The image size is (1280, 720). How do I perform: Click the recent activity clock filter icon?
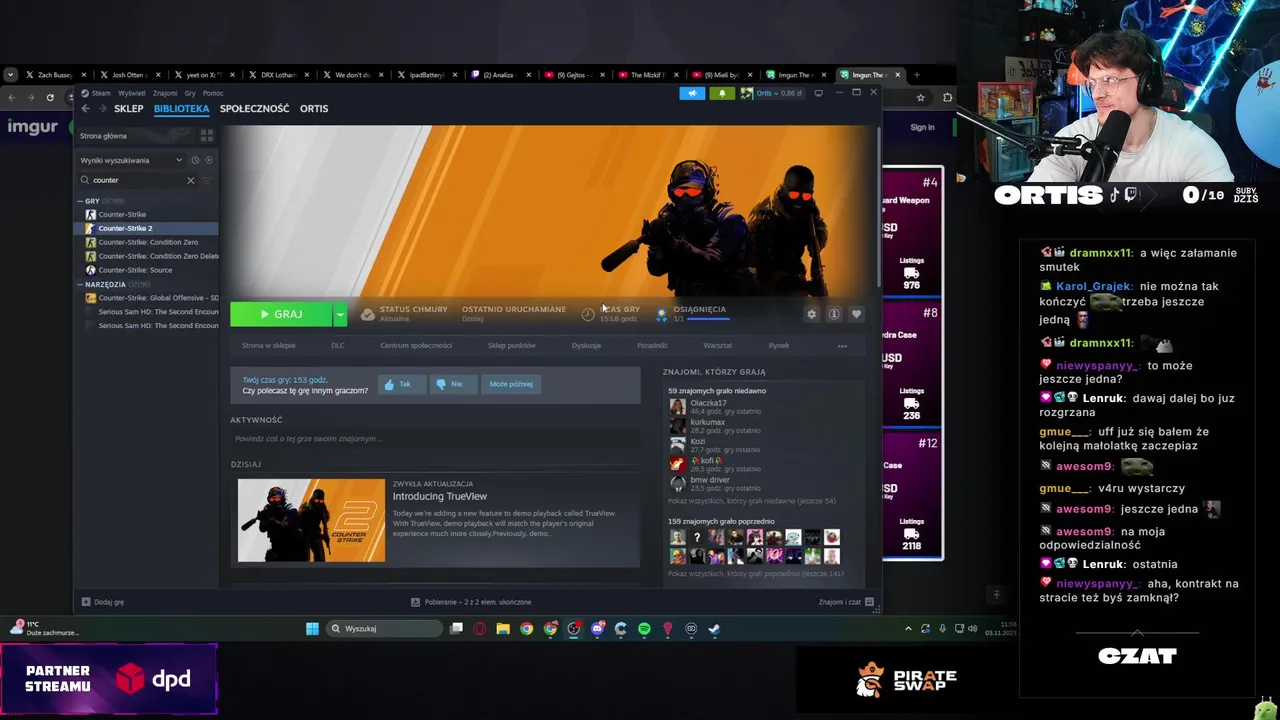tap(195, 160)
